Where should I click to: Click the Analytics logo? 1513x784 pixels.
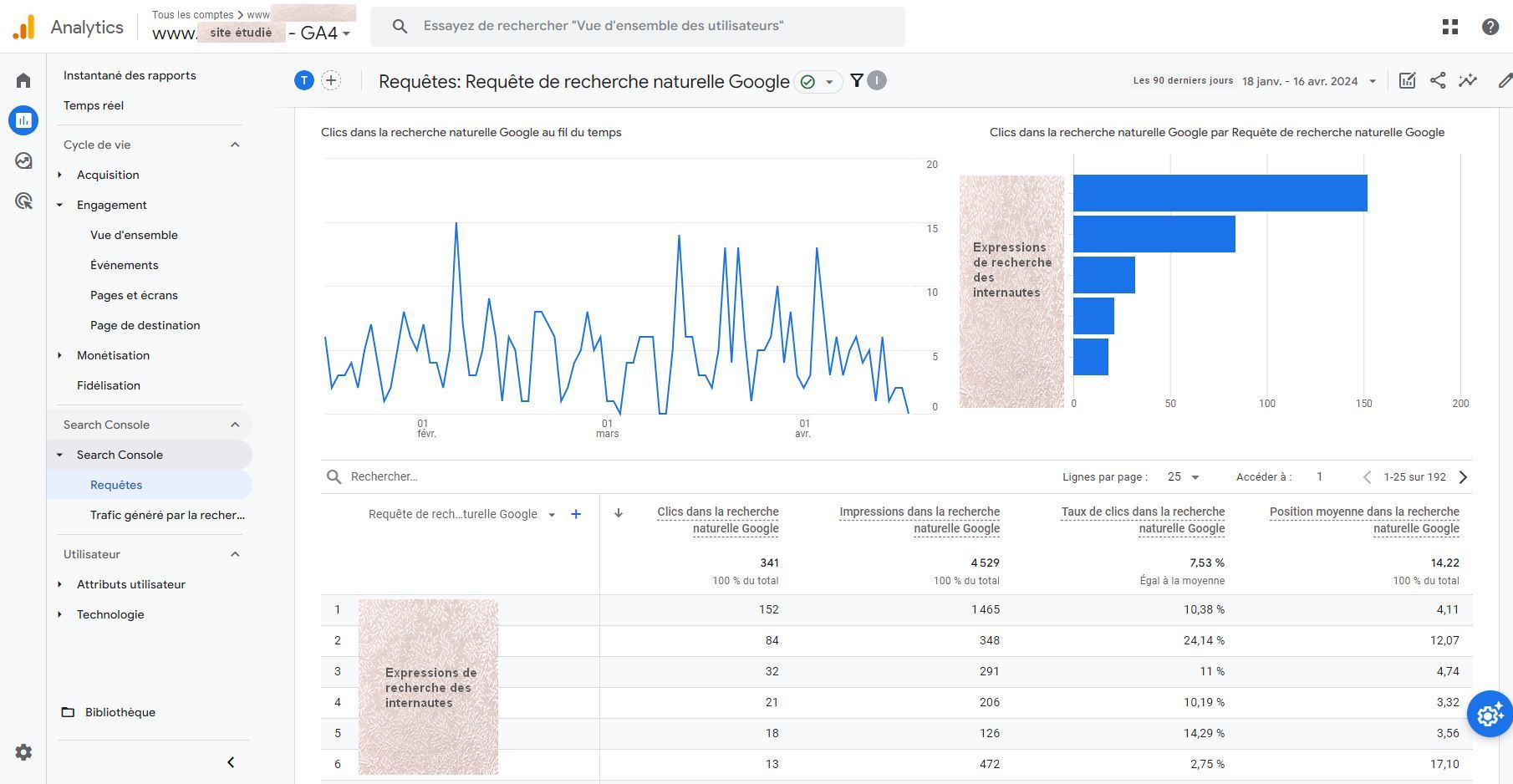coord(24,27)
